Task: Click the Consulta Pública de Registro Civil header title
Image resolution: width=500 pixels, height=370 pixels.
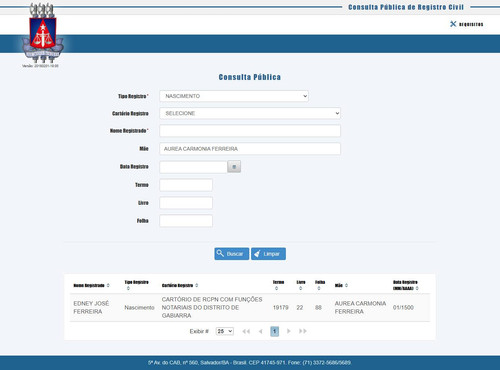Action: (406, 7)
